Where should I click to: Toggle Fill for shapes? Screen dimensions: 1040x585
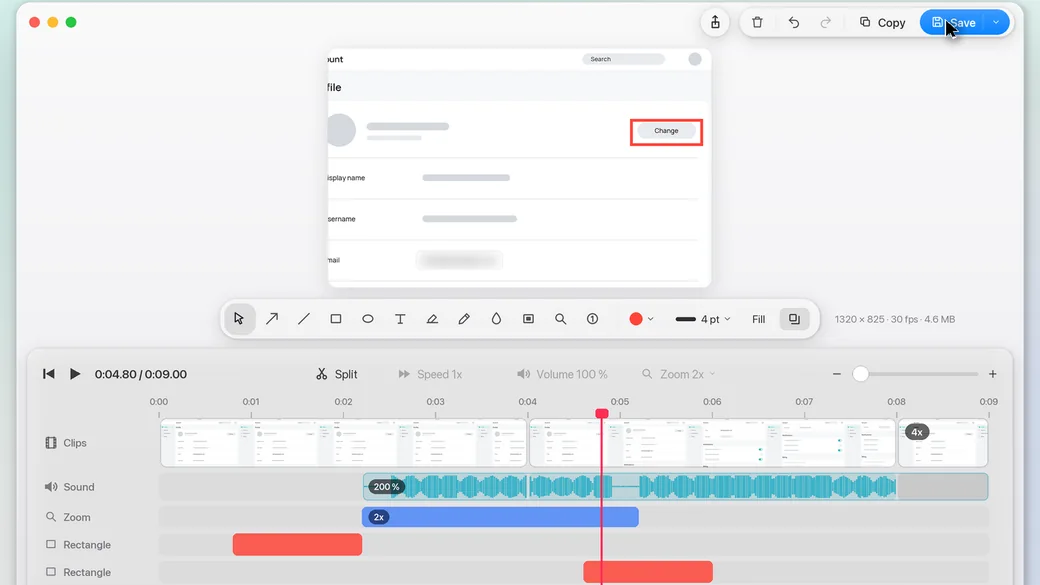pyautogui.click(x=759, y=319)
